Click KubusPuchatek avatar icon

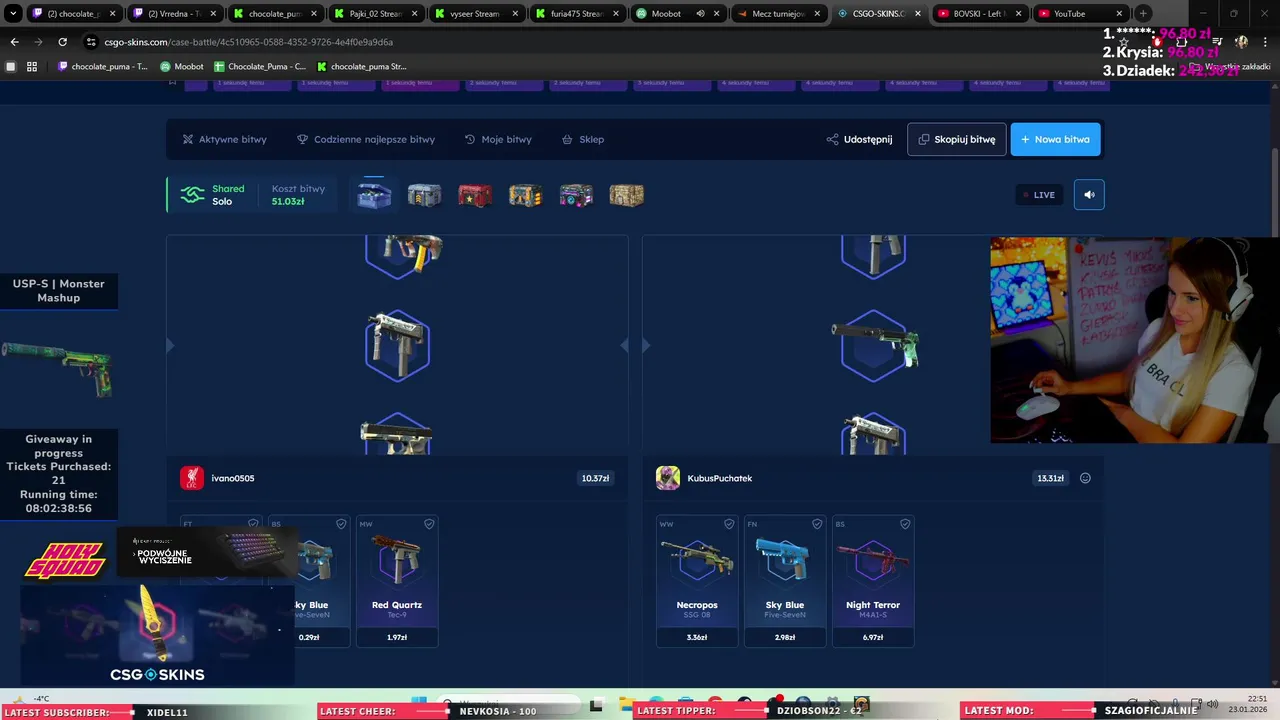tap(668, 478)
